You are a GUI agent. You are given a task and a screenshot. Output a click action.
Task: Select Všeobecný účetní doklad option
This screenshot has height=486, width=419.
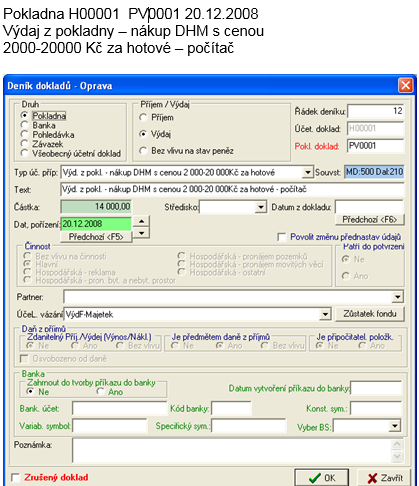(24, 153)
